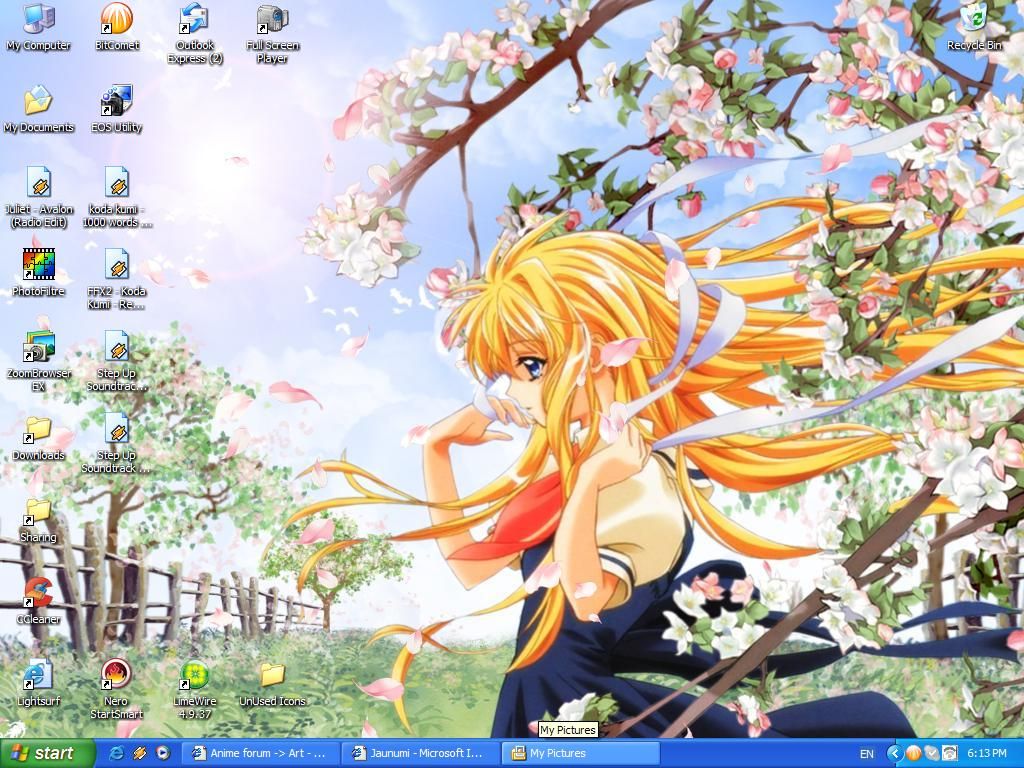Open the Downloads folder shortcut
Image resolution: width=1024 pixels, height=768 pixels.
pos(39,438)
